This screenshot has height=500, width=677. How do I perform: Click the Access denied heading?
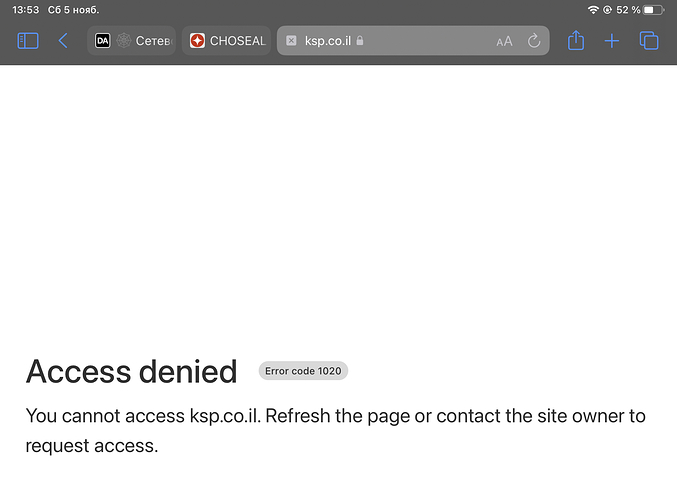(131, 371)
